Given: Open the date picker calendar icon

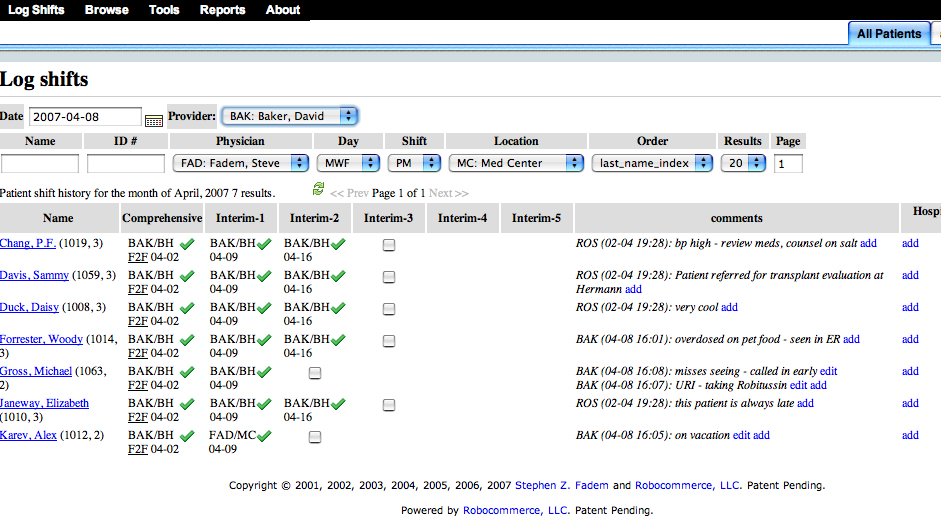Looking at the screenshot, I should [x=154, y=121].
